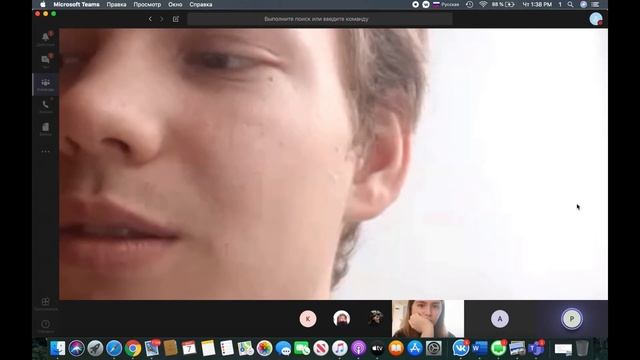Click the clock showing 1:38 PM
This screenshot has height=360, width=640.
tap(537, 4)
